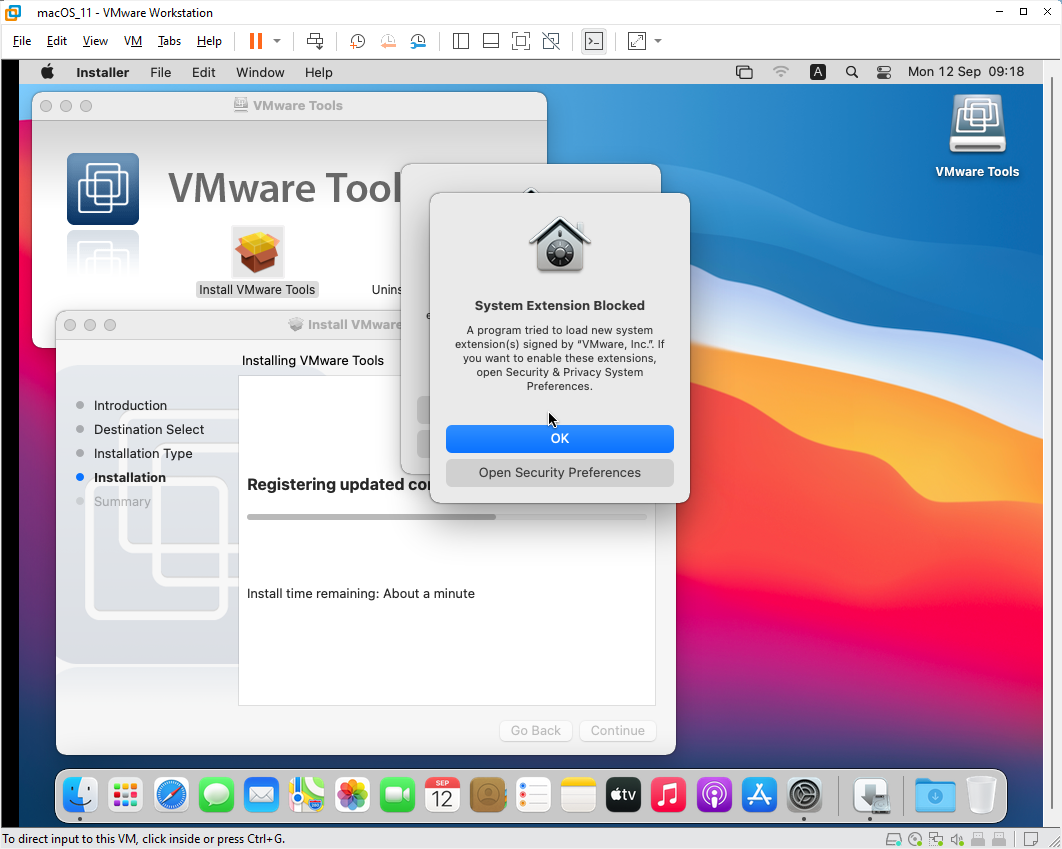Open the power options dropdown beside pause

pyautogui.click(x=277, y=41)
